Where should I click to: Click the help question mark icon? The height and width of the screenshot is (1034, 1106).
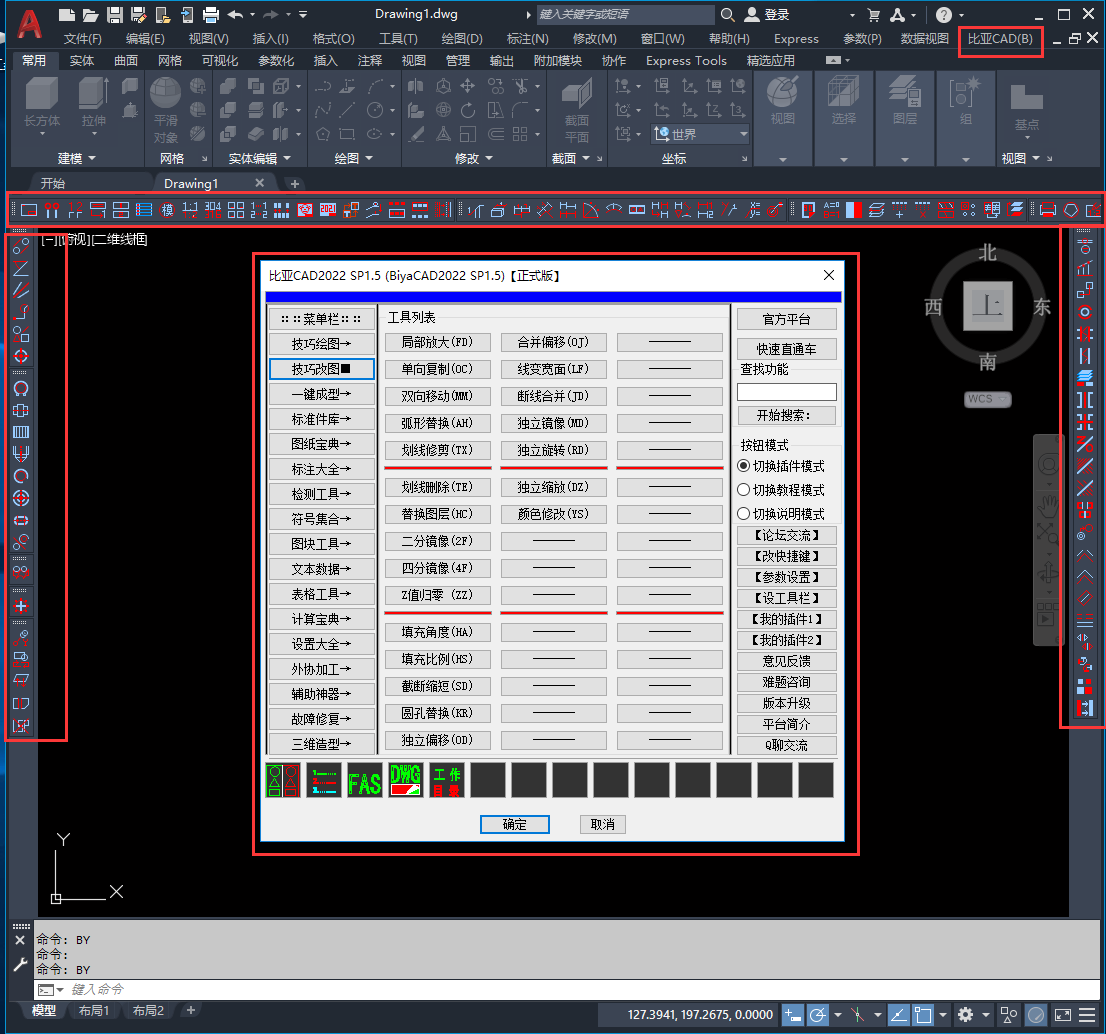944,14
